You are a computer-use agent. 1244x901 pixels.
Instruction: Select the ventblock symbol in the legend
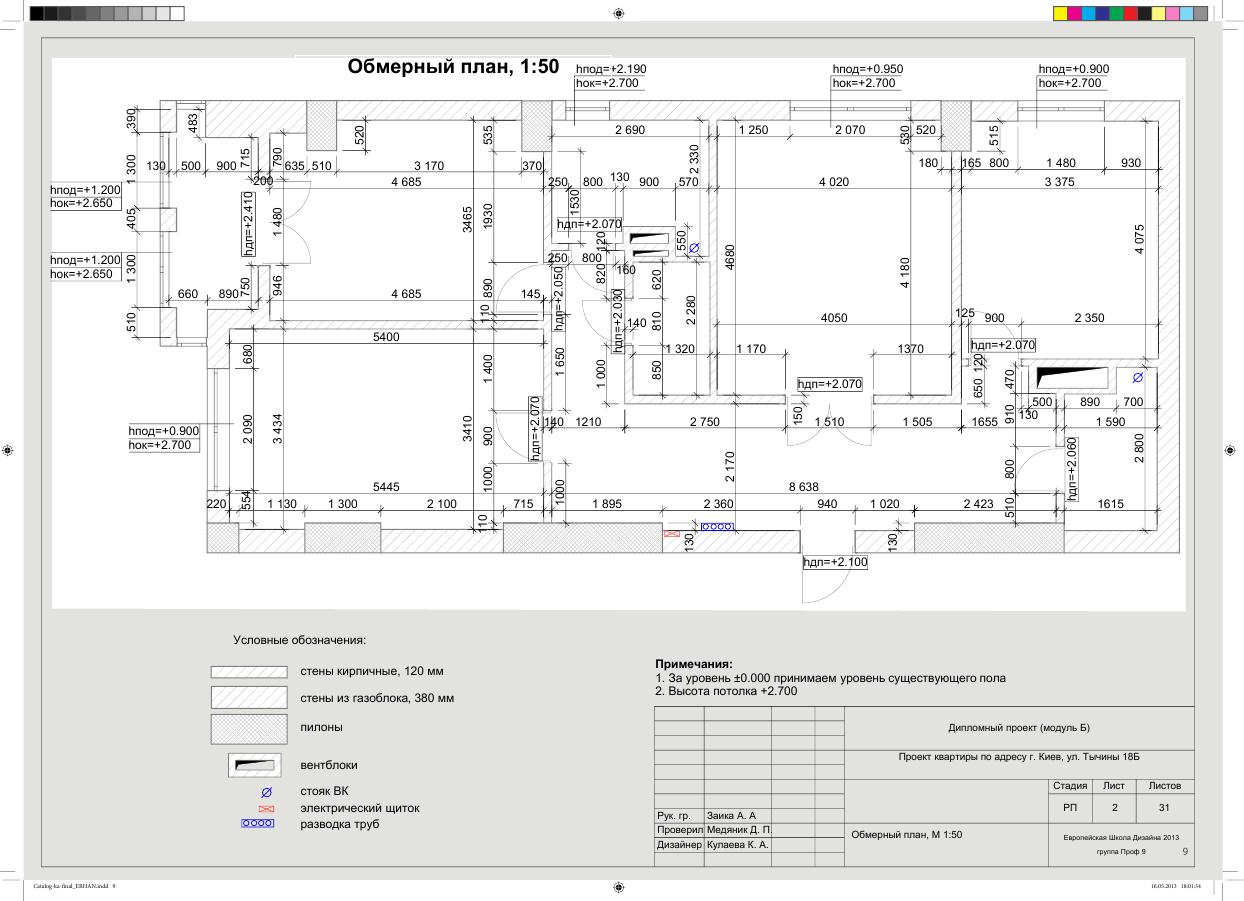pyautogui.click(x=253, y=766)
